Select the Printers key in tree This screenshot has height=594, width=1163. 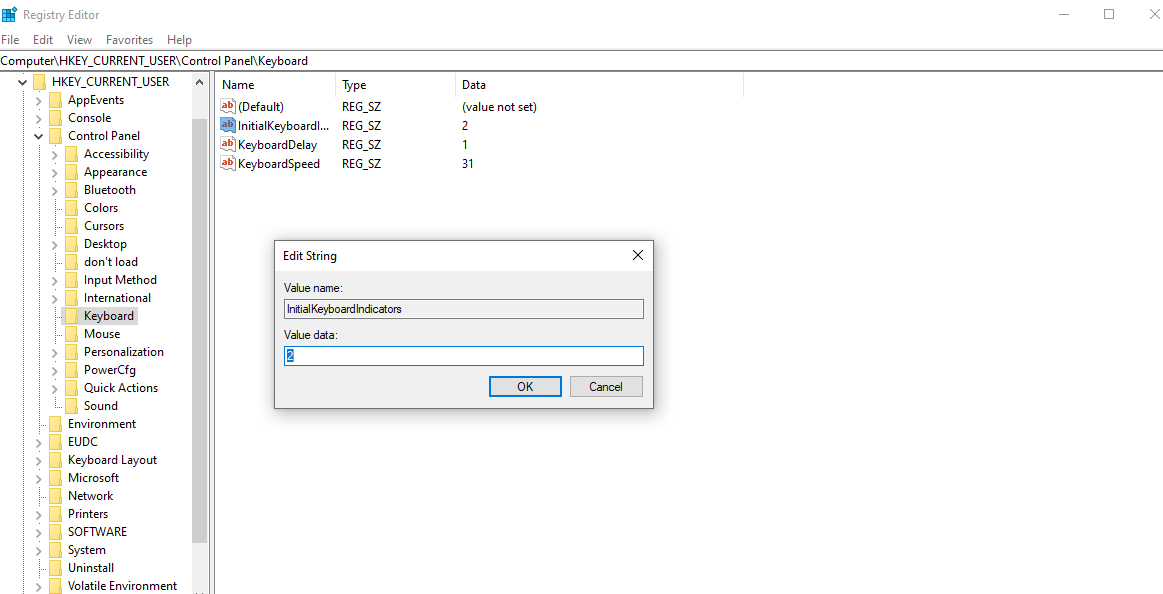88,514
